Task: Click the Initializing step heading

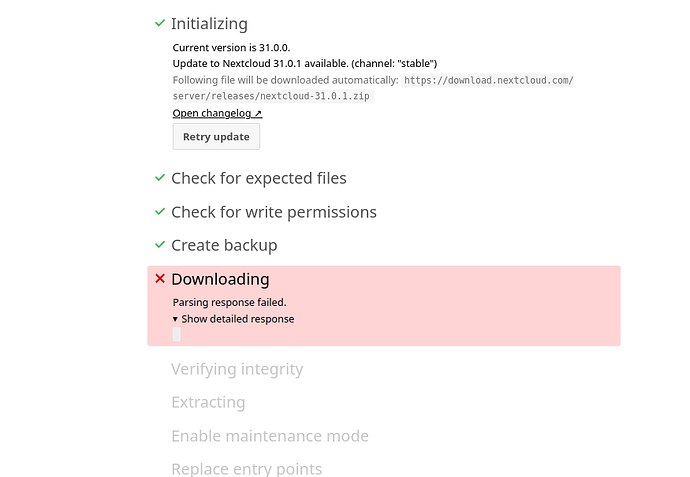Action: pyautogui.click(x=209, y=24)
